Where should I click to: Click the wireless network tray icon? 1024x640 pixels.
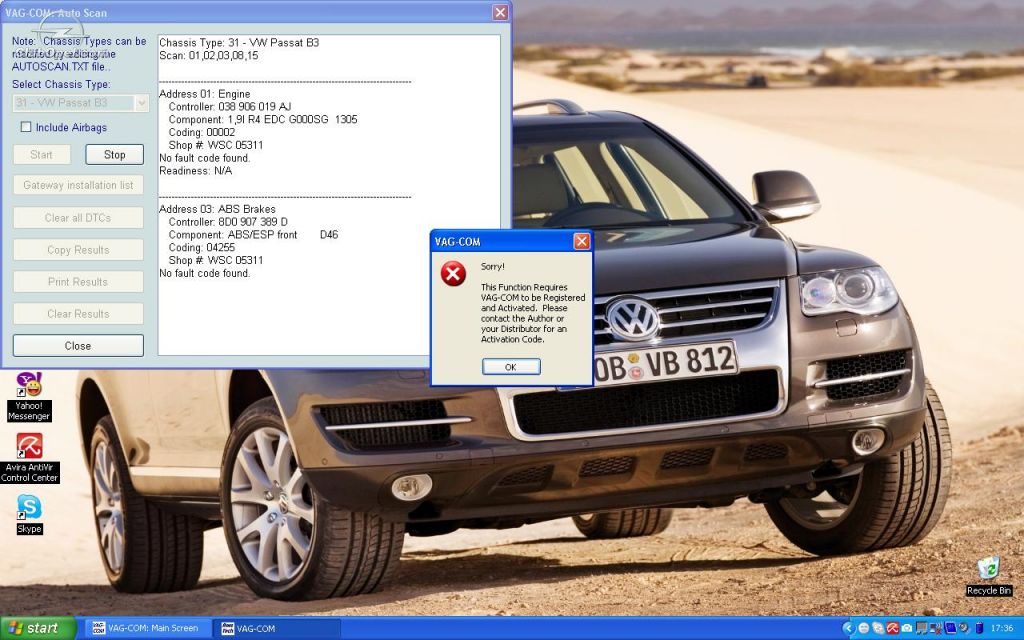(x=936, y=628)
